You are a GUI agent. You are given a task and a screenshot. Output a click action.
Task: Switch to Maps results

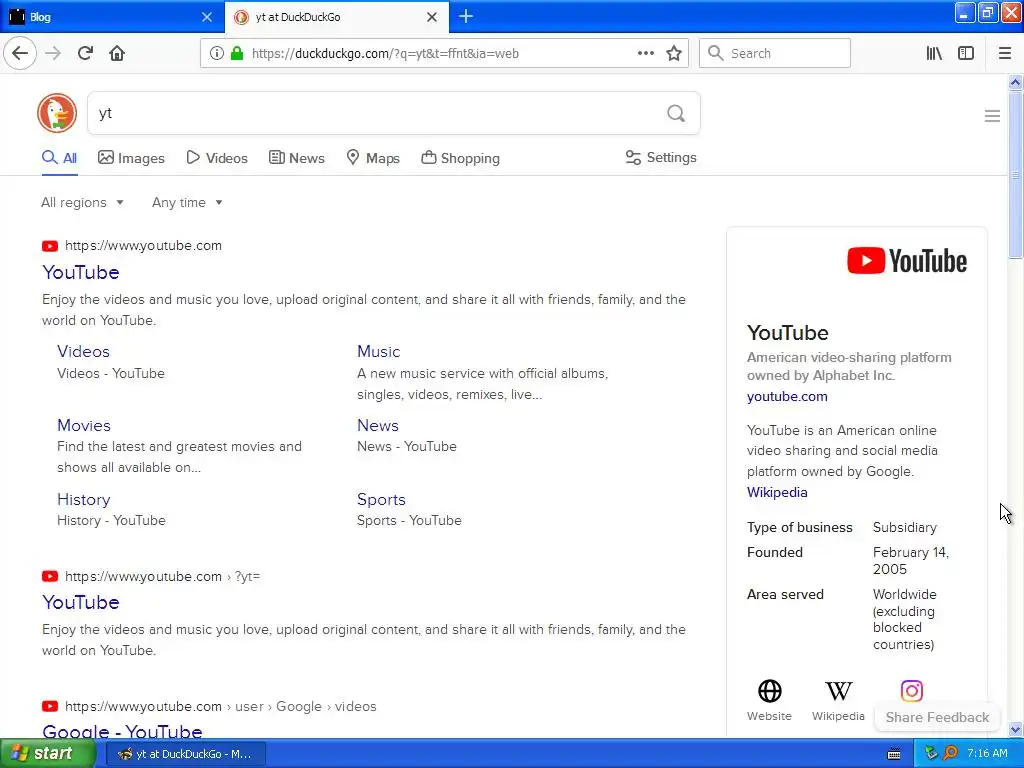pyautogui.click(x=373, y=158)
